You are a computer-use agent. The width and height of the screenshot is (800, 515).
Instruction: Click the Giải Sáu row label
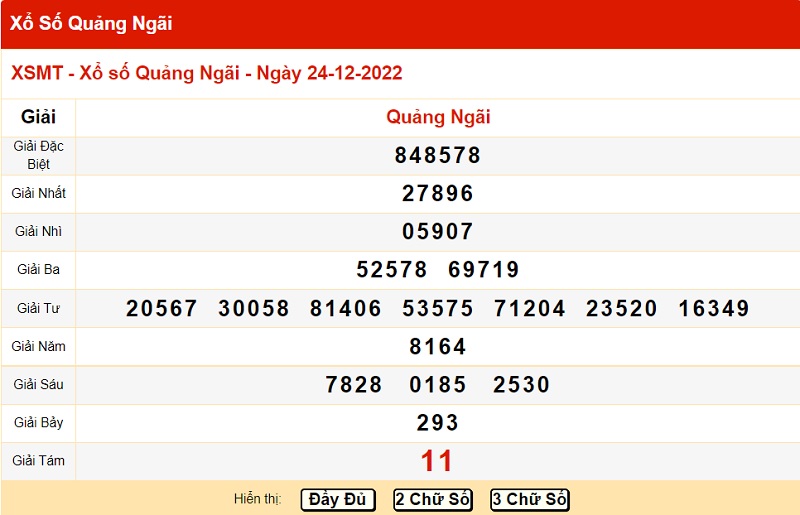[38, 384]
